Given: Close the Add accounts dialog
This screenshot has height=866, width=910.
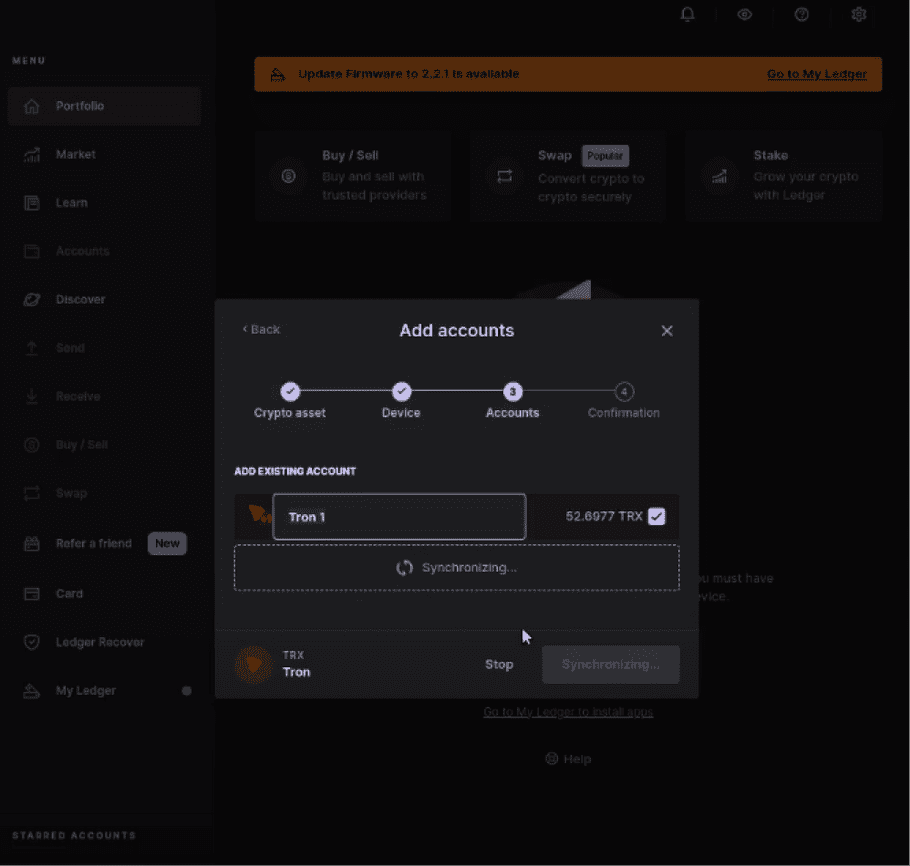Looking at the screenshot, I should pyautogui.click(x=667, y=331).
